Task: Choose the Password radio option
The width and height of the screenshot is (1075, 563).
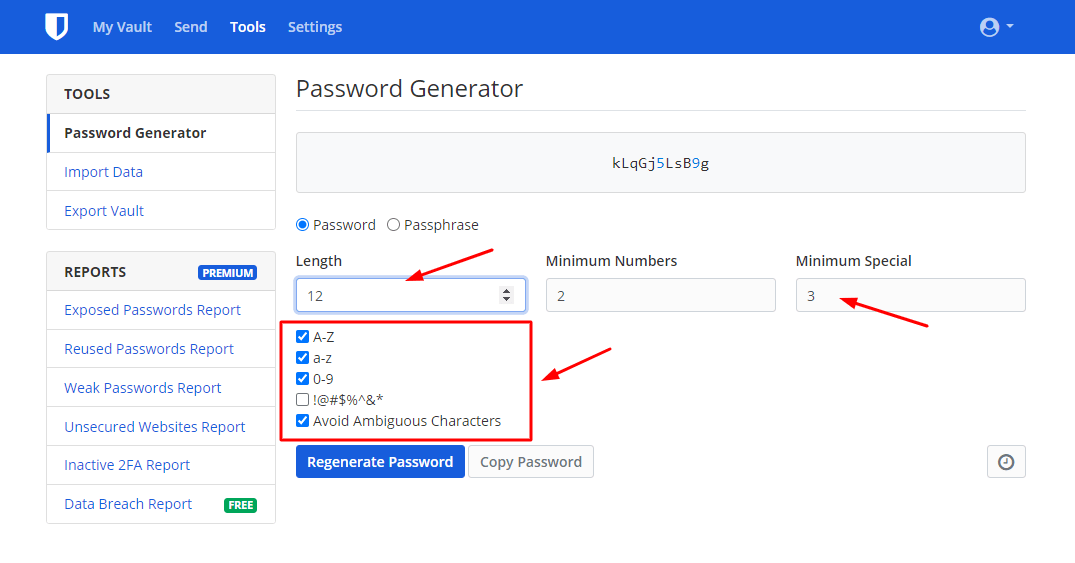Action: pos(303,225)
